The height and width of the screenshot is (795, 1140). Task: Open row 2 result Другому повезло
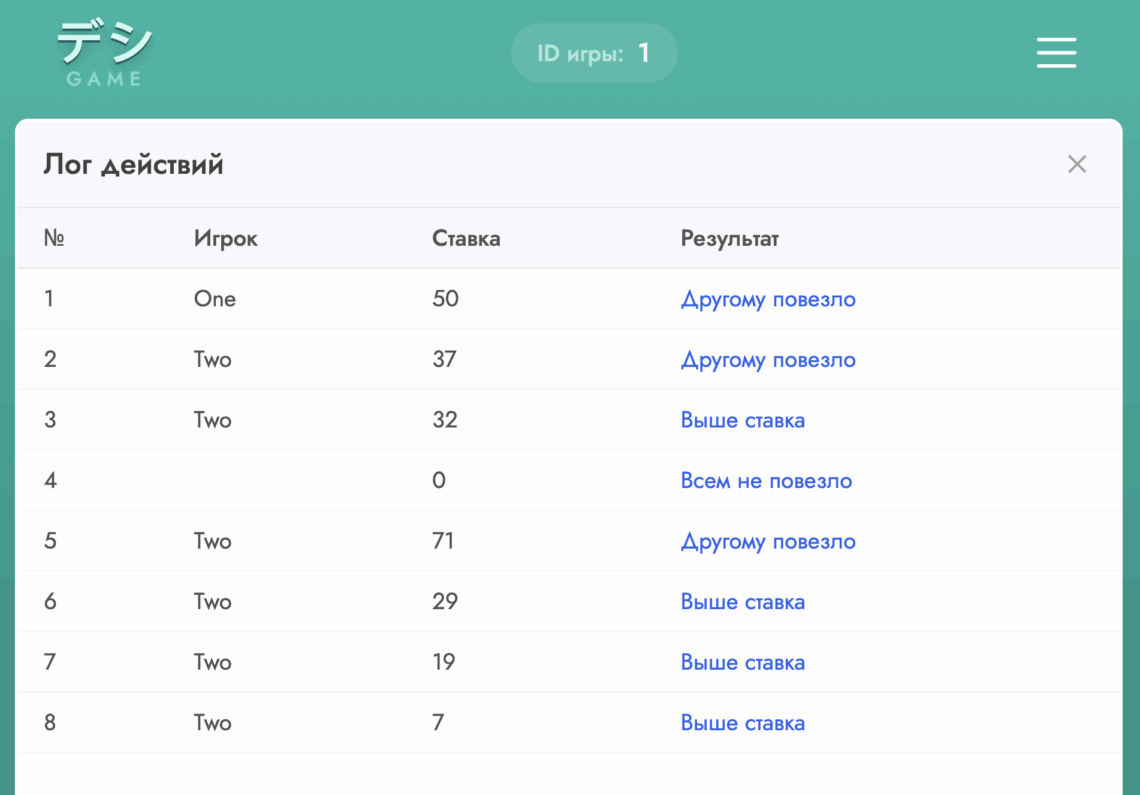pos(767,360)
